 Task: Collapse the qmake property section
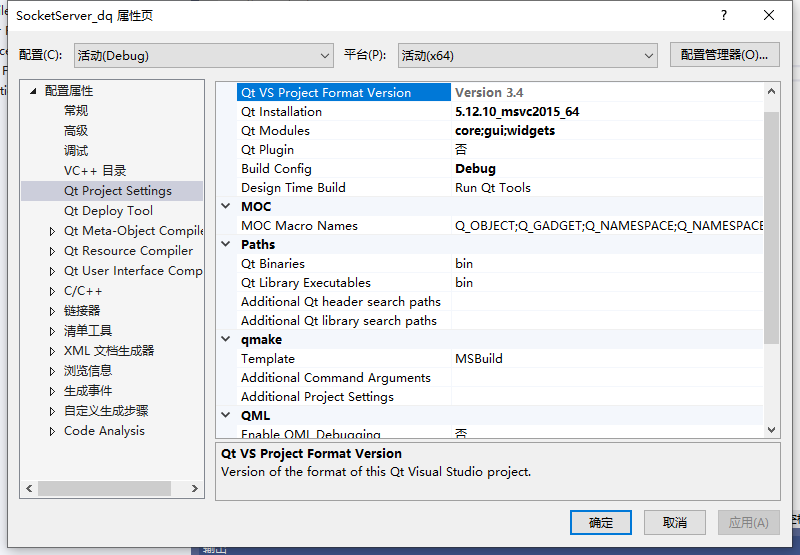[x=226, y=339]
